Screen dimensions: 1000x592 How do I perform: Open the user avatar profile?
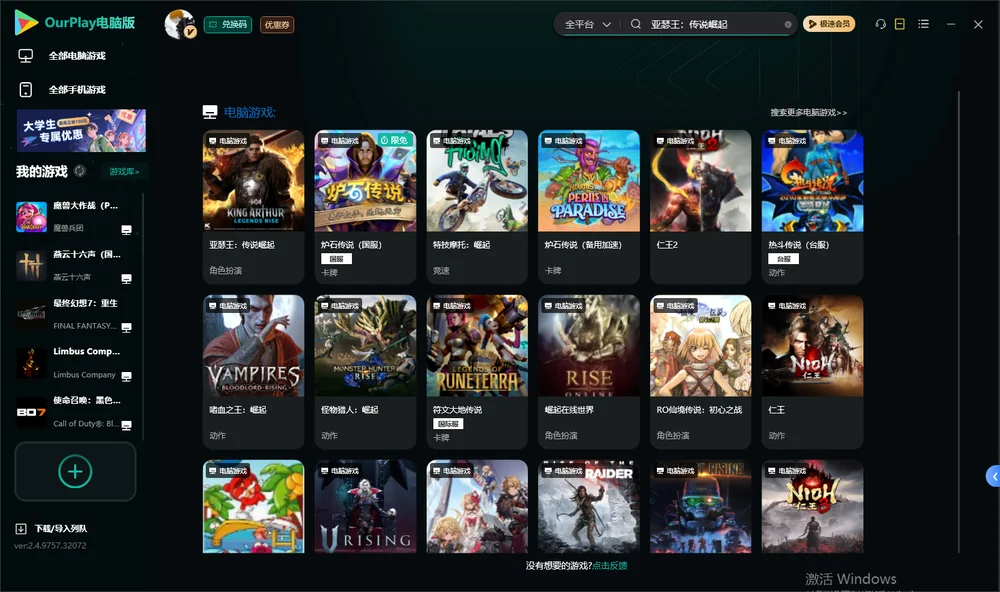180,24
